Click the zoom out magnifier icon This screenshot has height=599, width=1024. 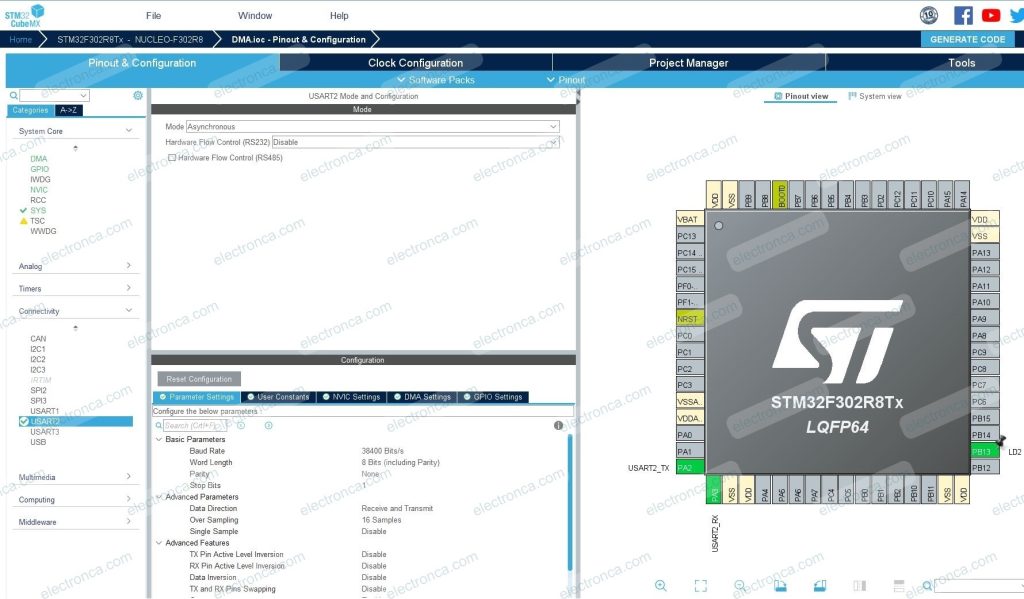[740, 586]
